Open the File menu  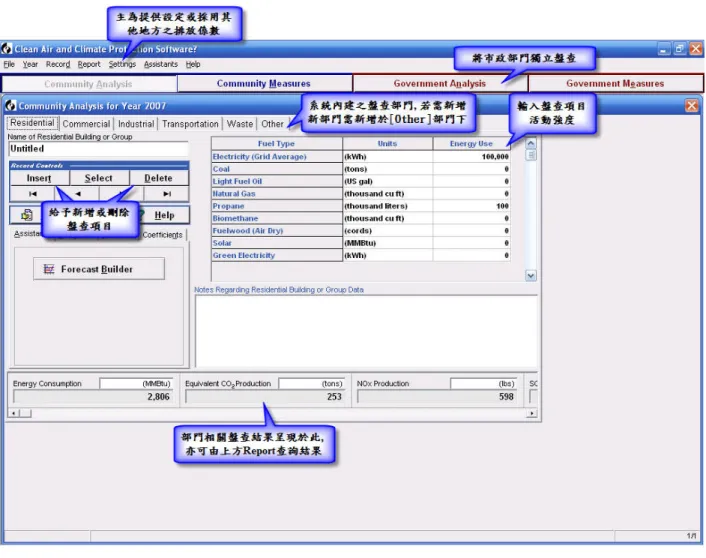pos(9,64)
